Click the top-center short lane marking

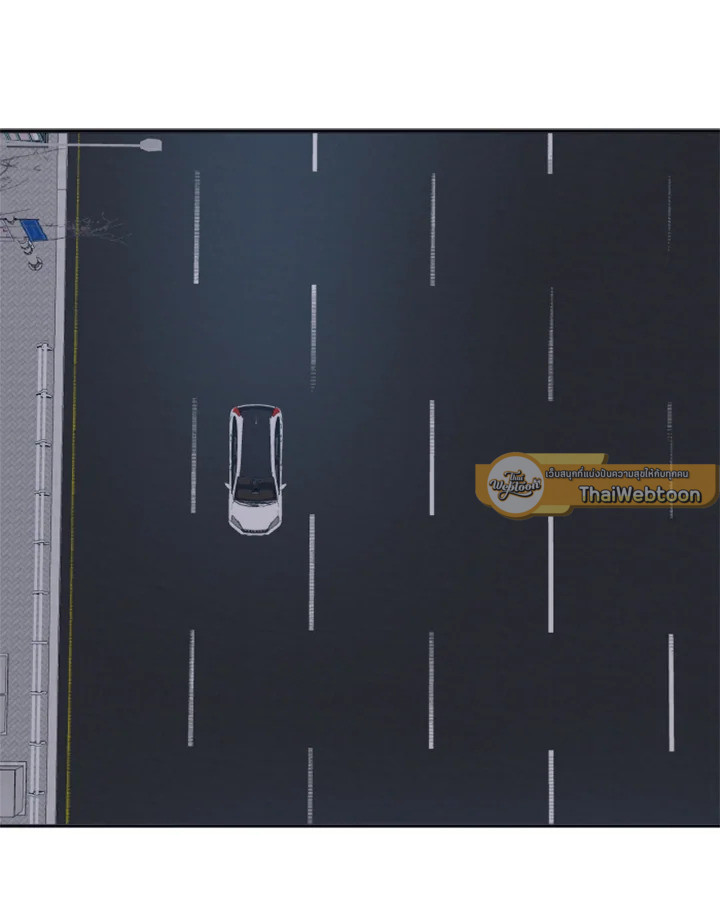(x=315, y=152)
